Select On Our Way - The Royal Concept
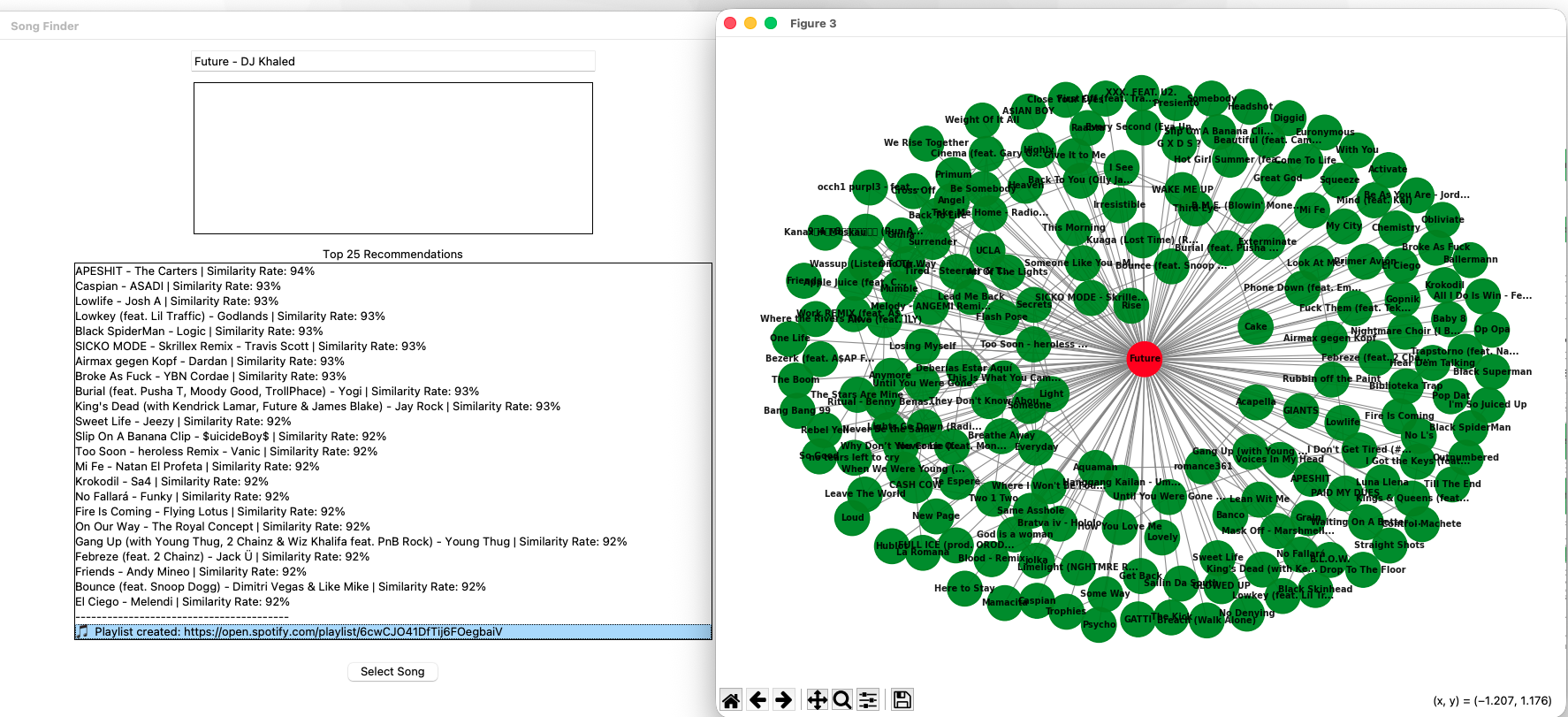Viewport: 1568px width, 717px height. coord(393,526)
